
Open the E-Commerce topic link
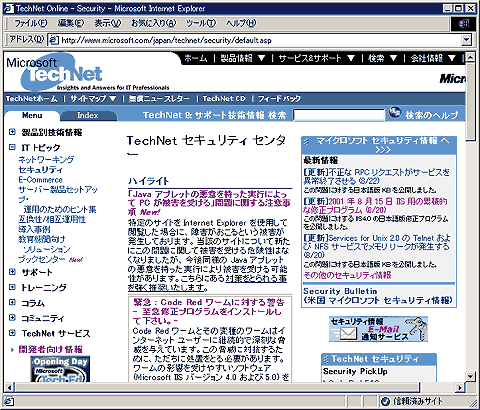pos(40,180)
